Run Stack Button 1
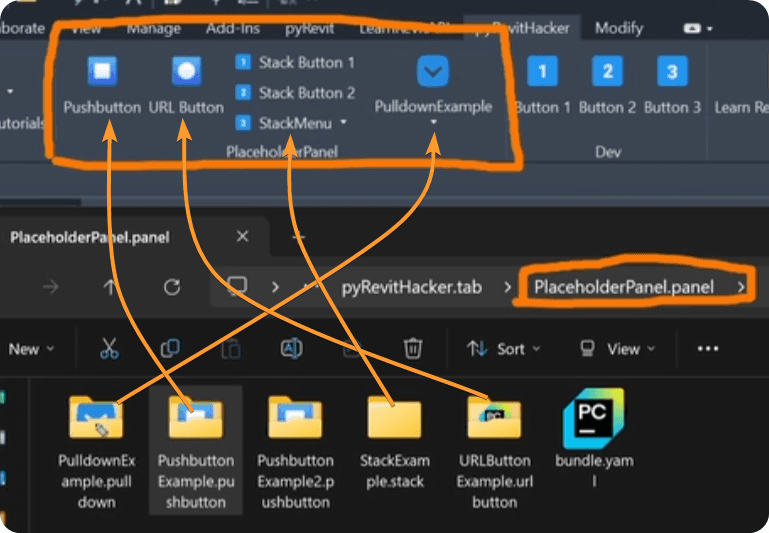Viewport: 769px width, 533px height. pyautogui.click(x=295, y=62)
